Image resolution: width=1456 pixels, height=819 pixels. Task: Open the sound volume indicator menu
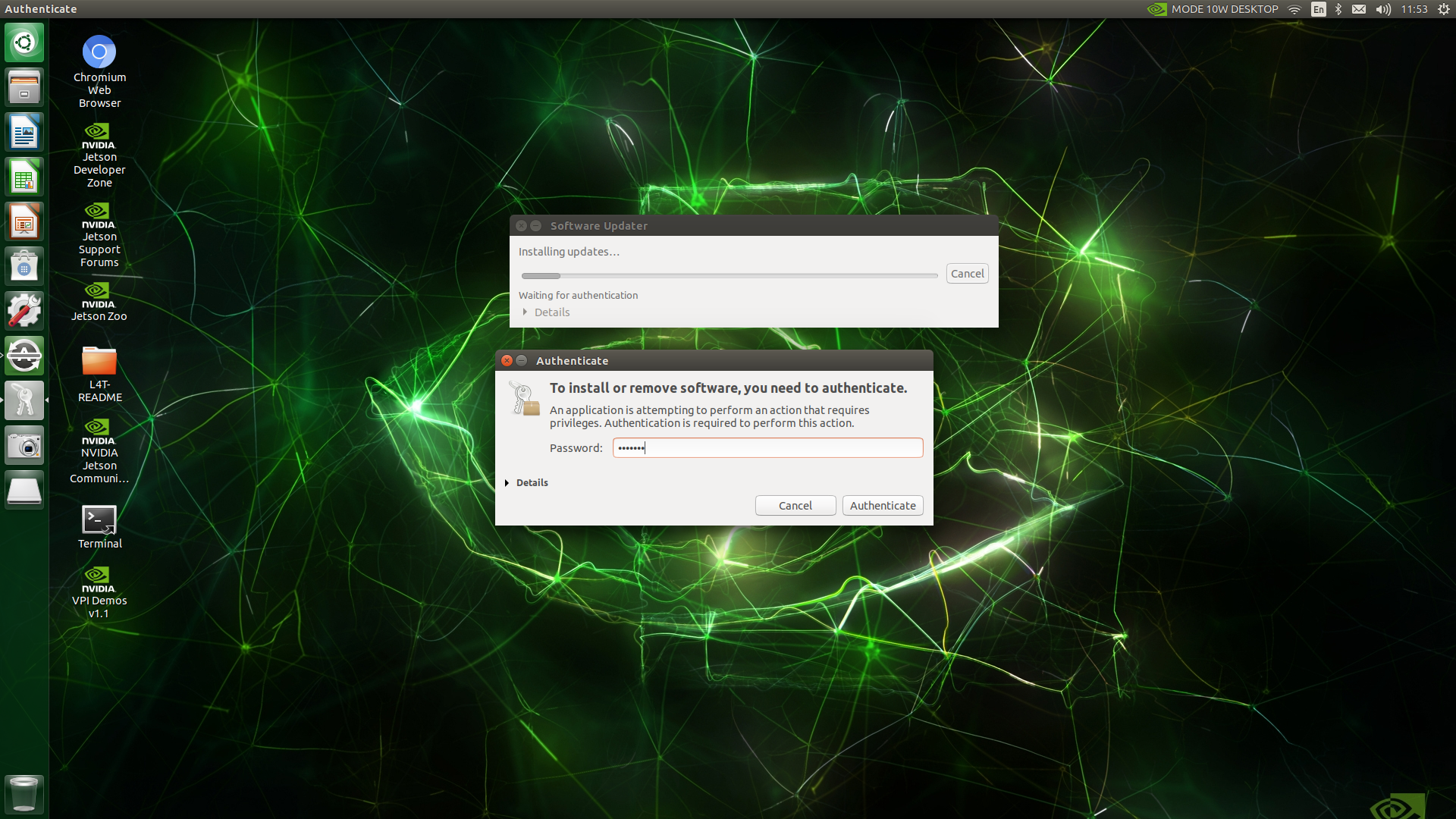tap(1383, 9)
